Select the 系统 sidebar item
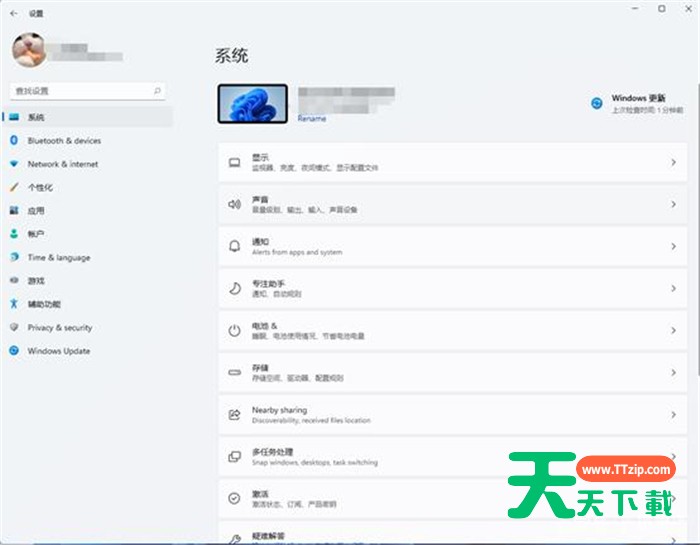This screenshot has width=700, height=545. coord(88,117)
